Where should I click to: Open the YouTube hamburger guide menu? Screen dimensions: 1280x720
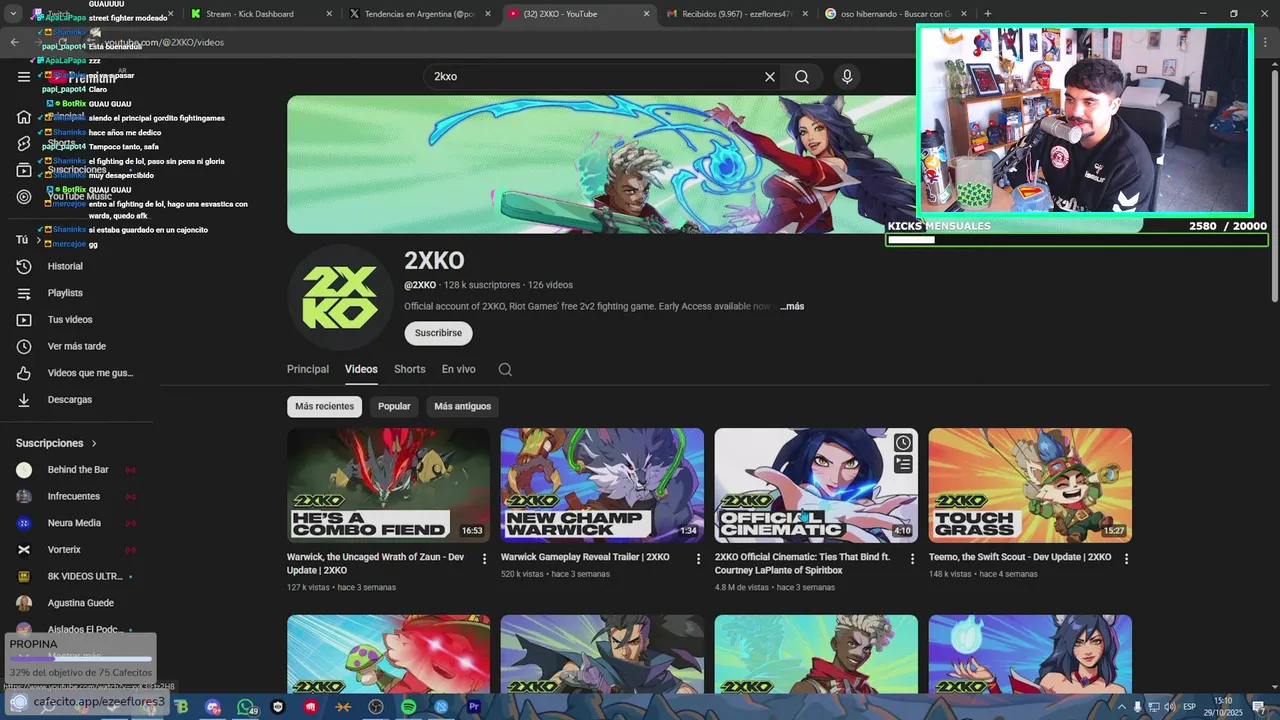point(24,77)
